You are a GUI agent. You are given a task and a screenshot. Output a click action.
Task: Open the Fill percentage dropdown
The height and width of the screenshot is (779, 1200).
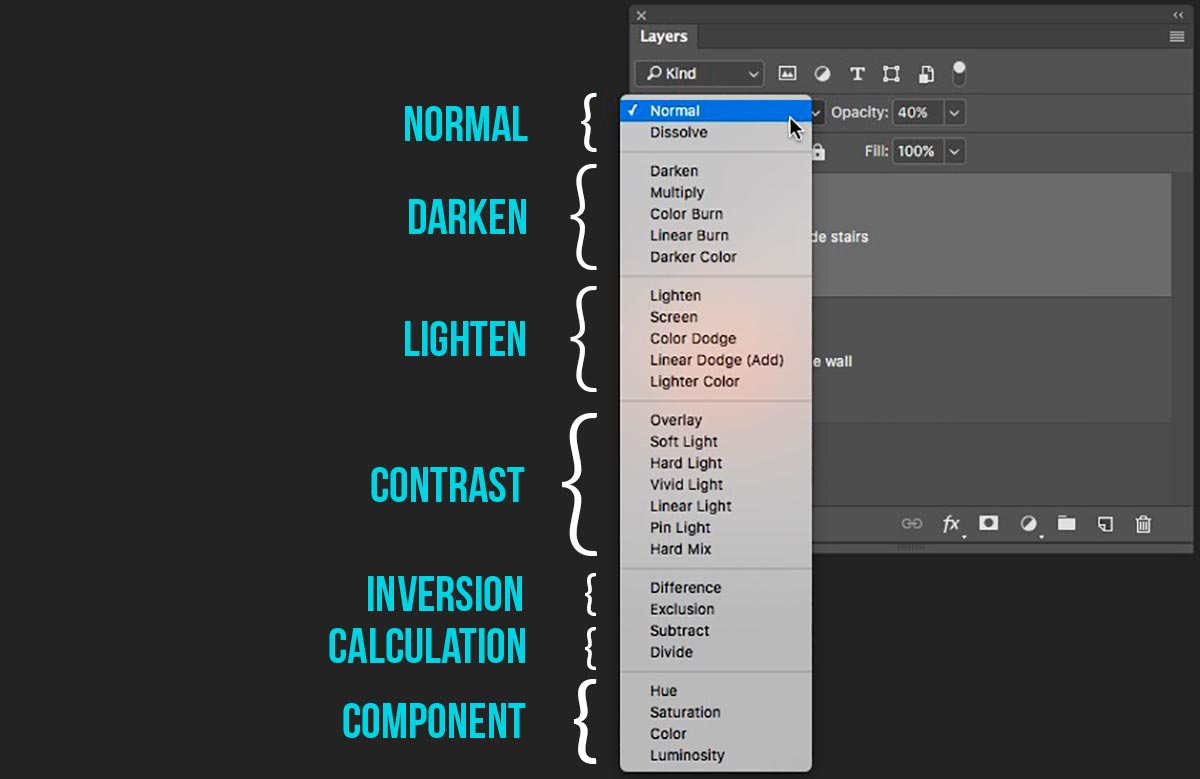click(956, 151)
